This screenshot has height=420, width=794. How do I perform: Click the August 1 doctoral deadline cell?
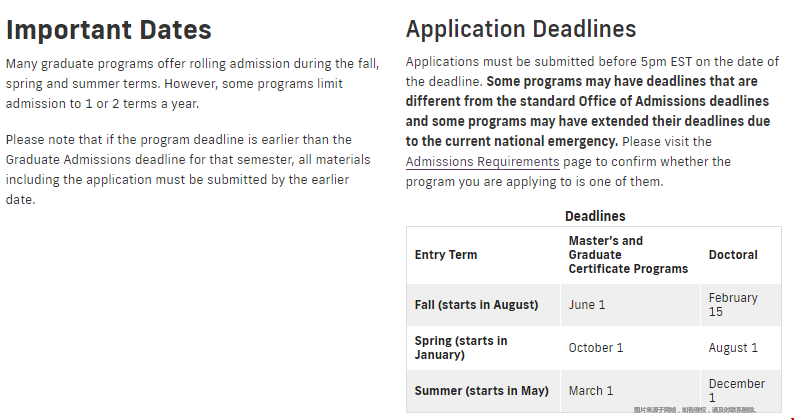click(733, 348)
